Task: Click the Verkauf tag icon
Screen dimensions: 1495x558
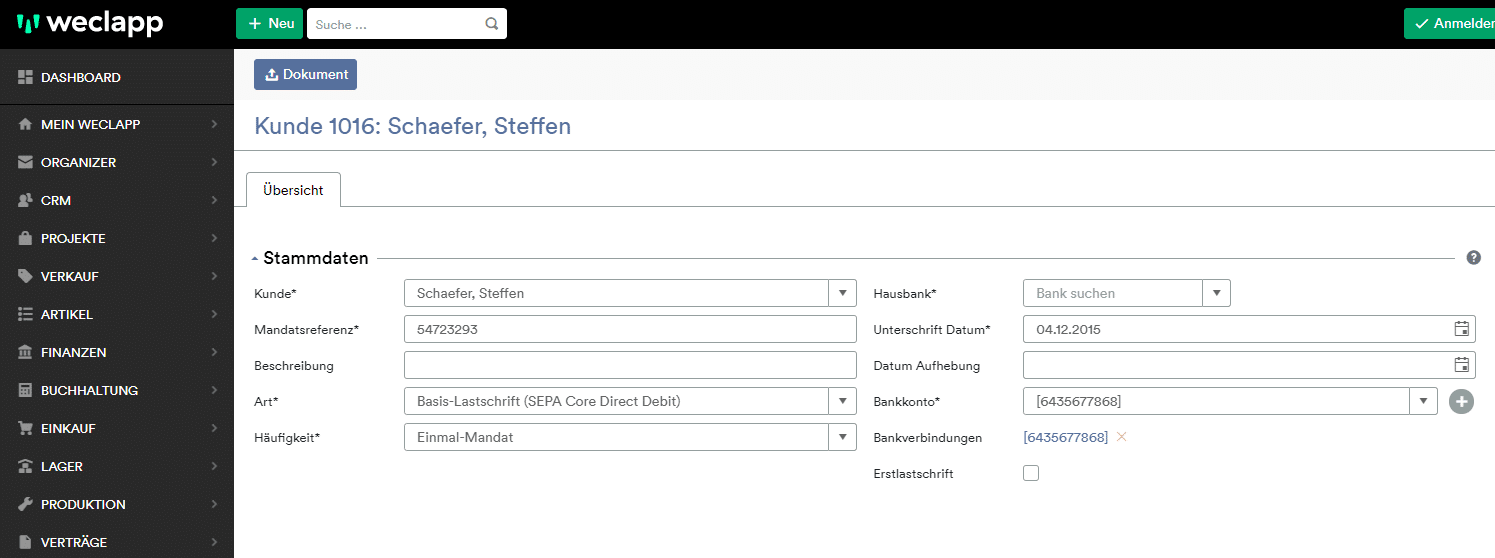Action: point(26,277)
